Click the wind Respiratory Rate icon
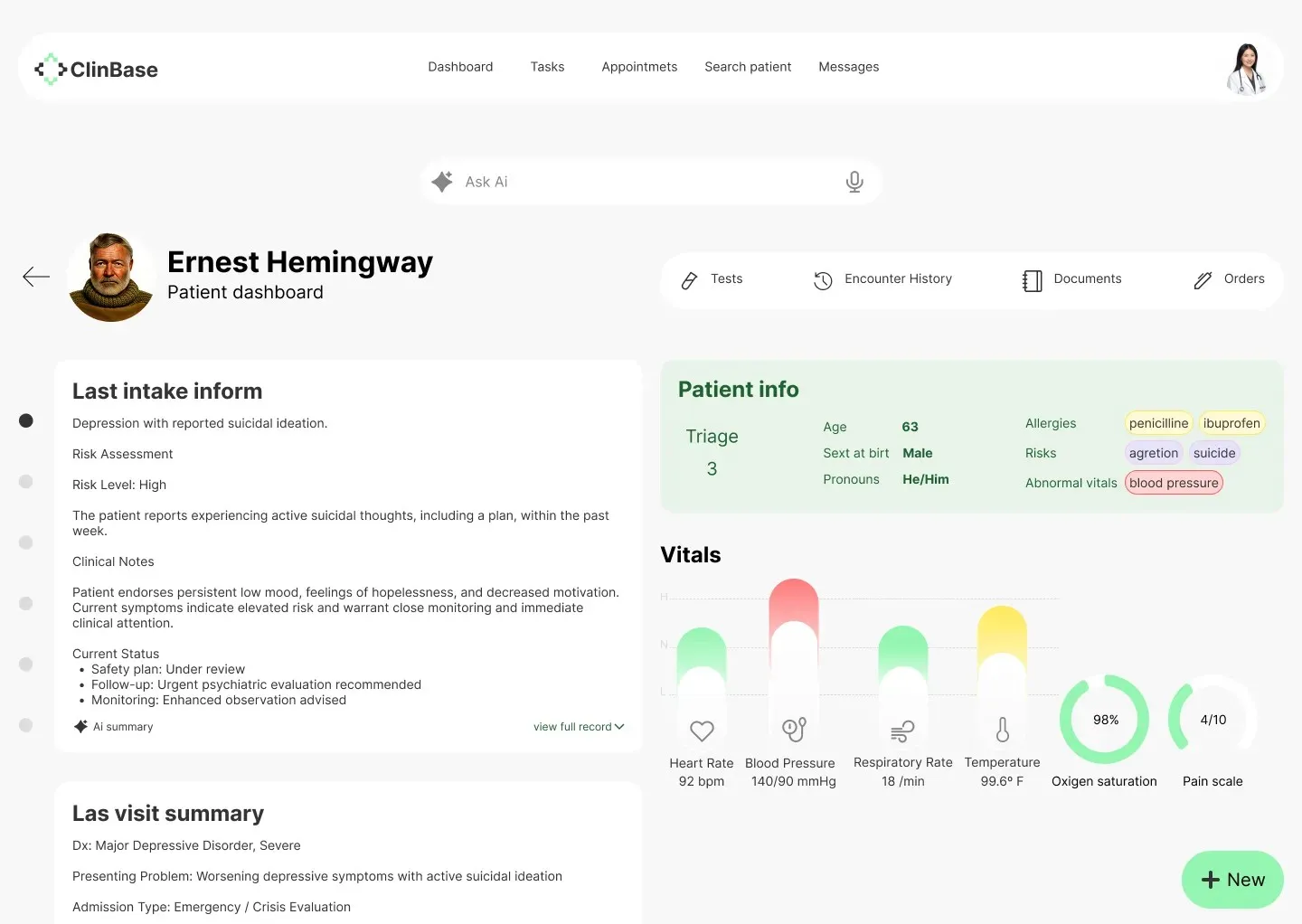Viewport: 1302px width, 924px height. (x=902, y=731)
